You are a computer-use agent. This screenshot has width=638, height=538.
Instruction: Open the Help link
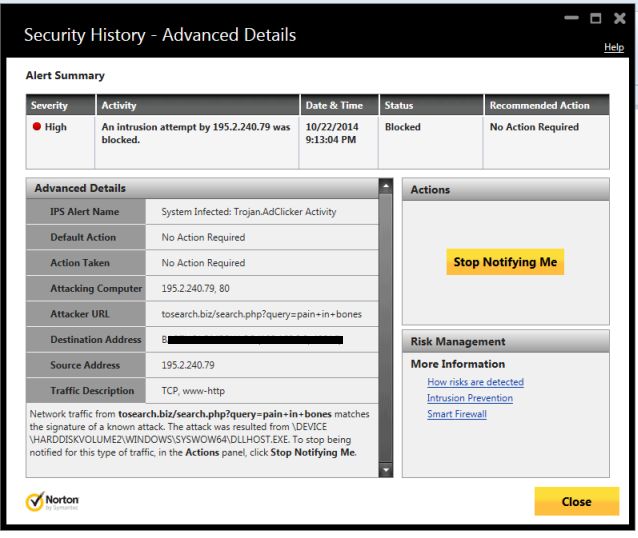click(613, 47)
